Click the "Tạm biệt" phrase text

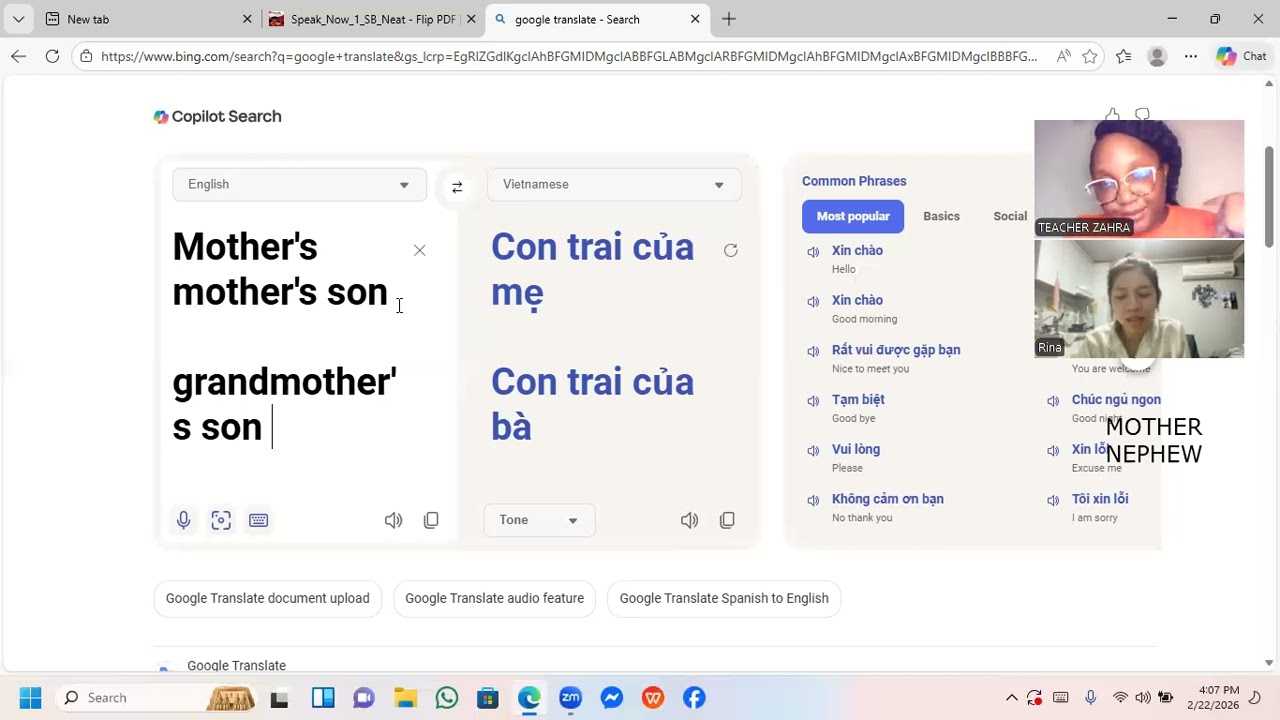(x=858, y=399)
